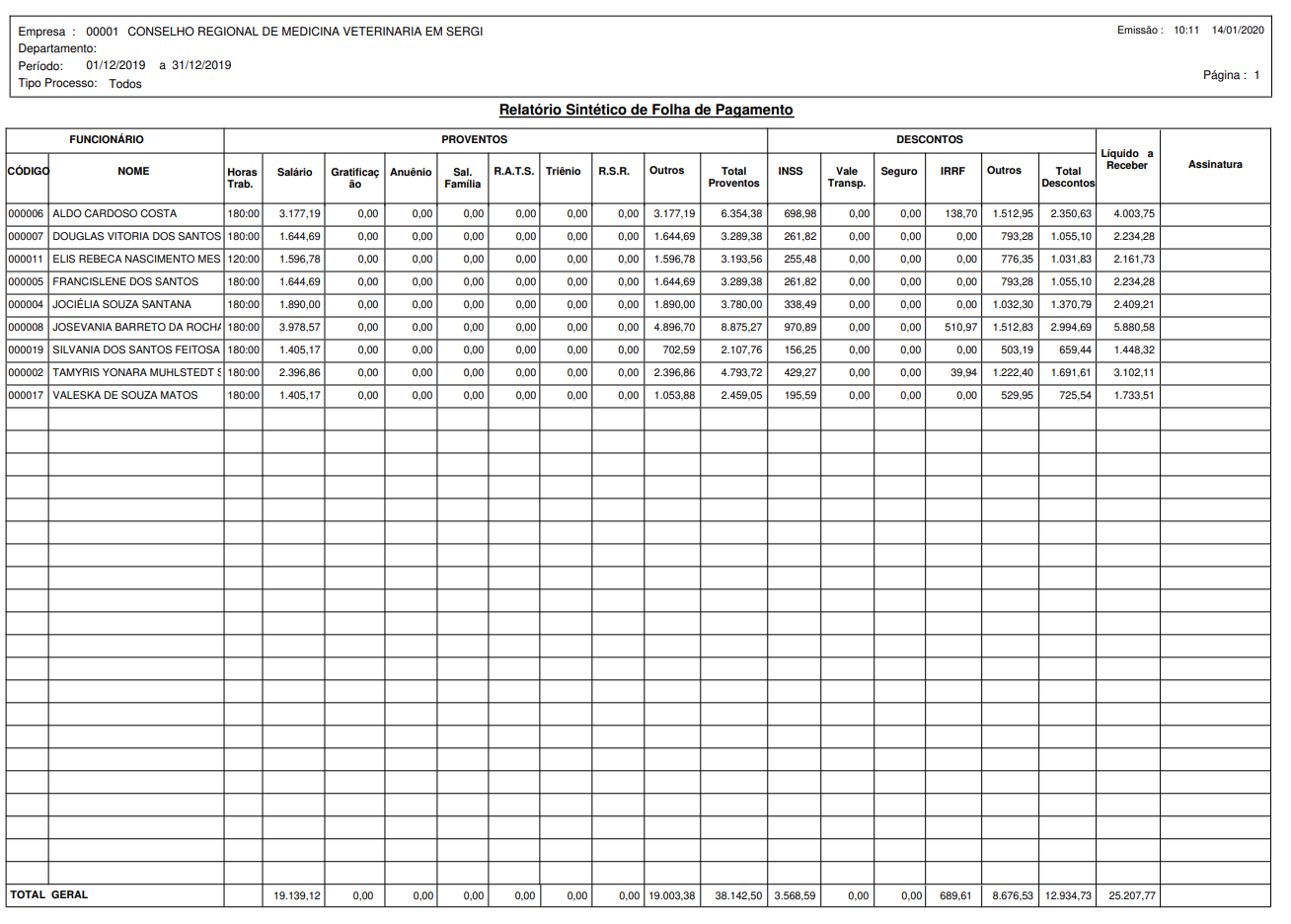Click the Salário column header
Screen dimensions: 1291x924
tap(294, 172)
